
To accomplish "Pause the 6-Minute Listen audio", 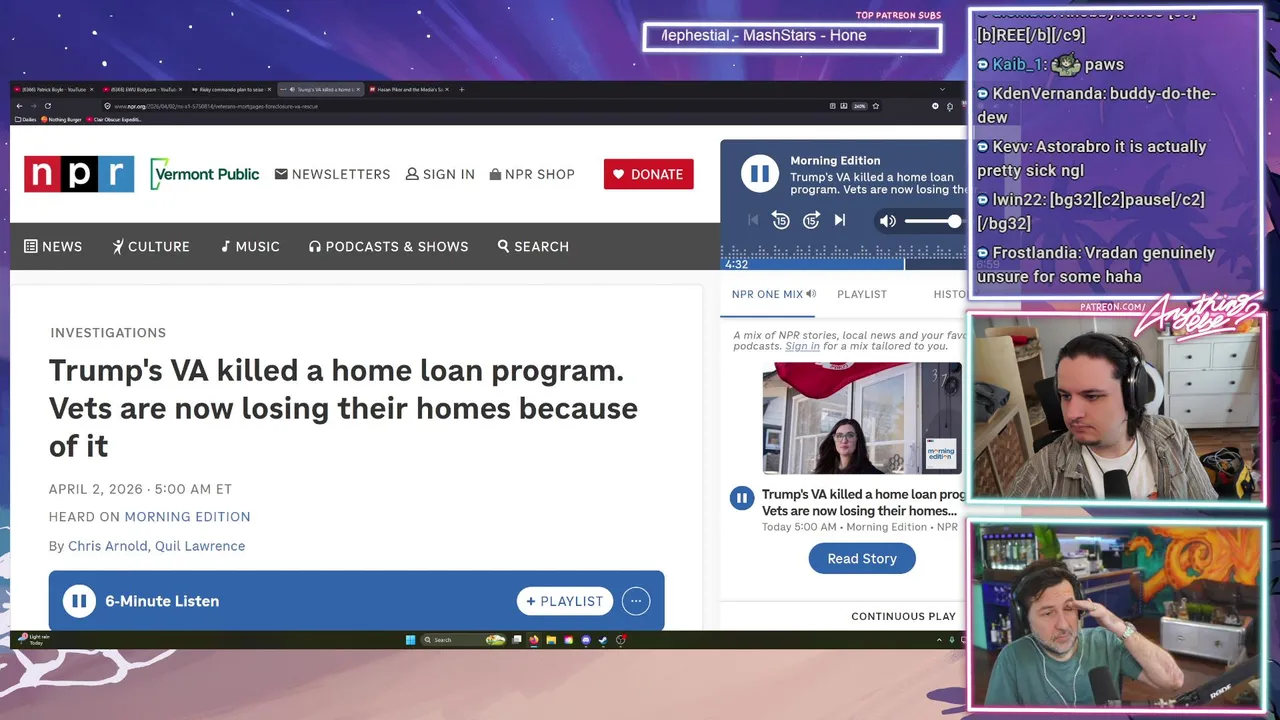I will (x=79, y=601).
